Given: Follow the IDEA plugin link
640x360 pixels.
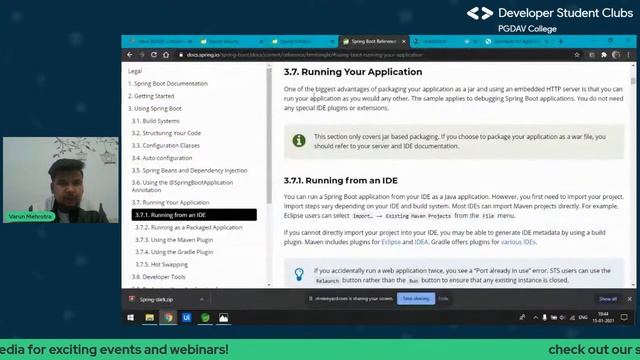Looking at the screenshot, I should (421, 242).
